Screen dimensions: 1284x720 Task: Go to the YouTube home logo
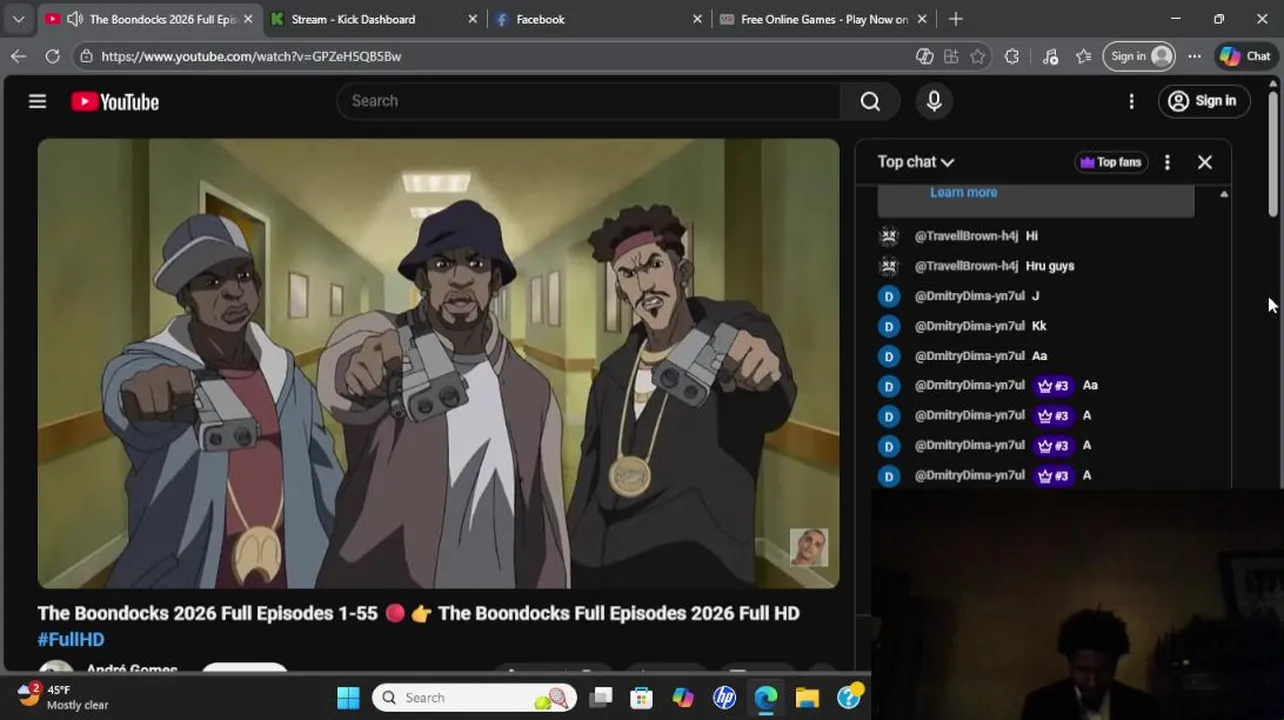point(115,102)
